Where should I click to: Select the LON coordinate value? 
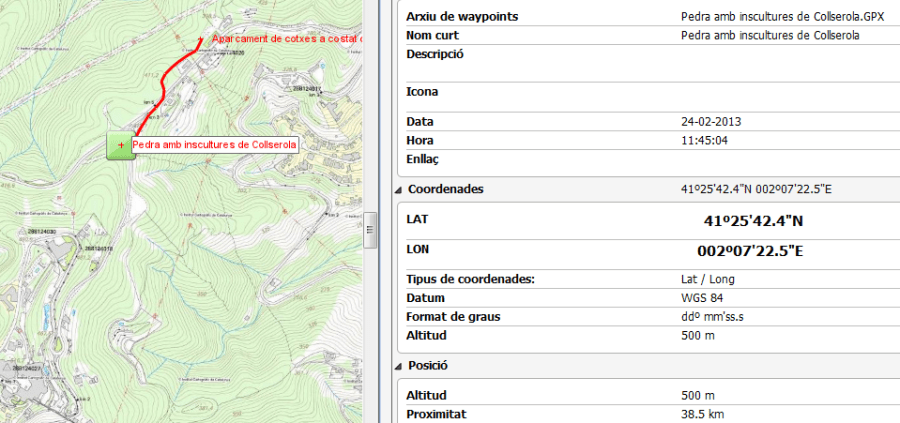752,252
